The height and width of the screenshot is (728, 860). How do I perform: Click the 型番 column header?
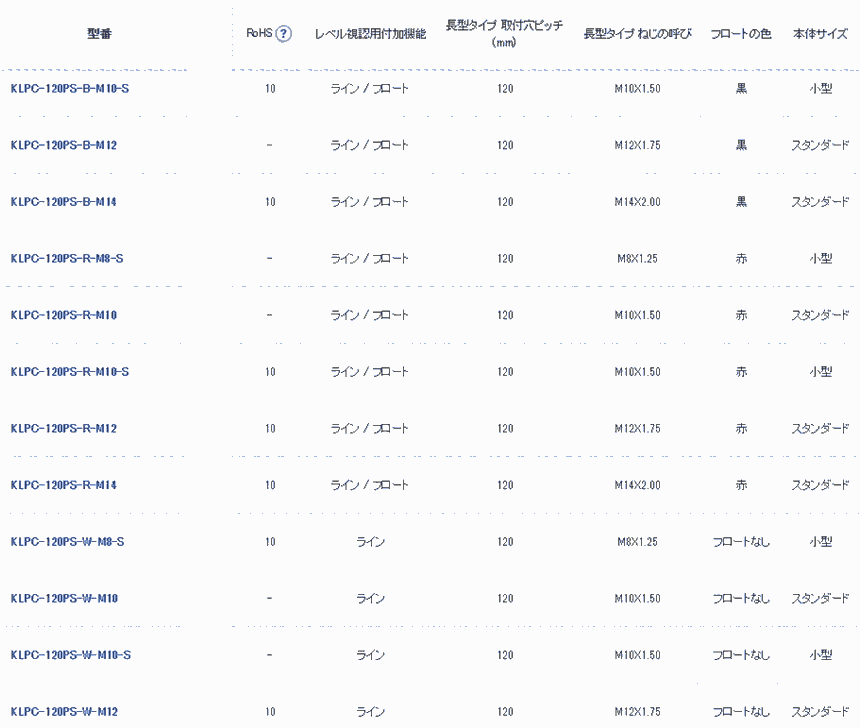[99, 34]
